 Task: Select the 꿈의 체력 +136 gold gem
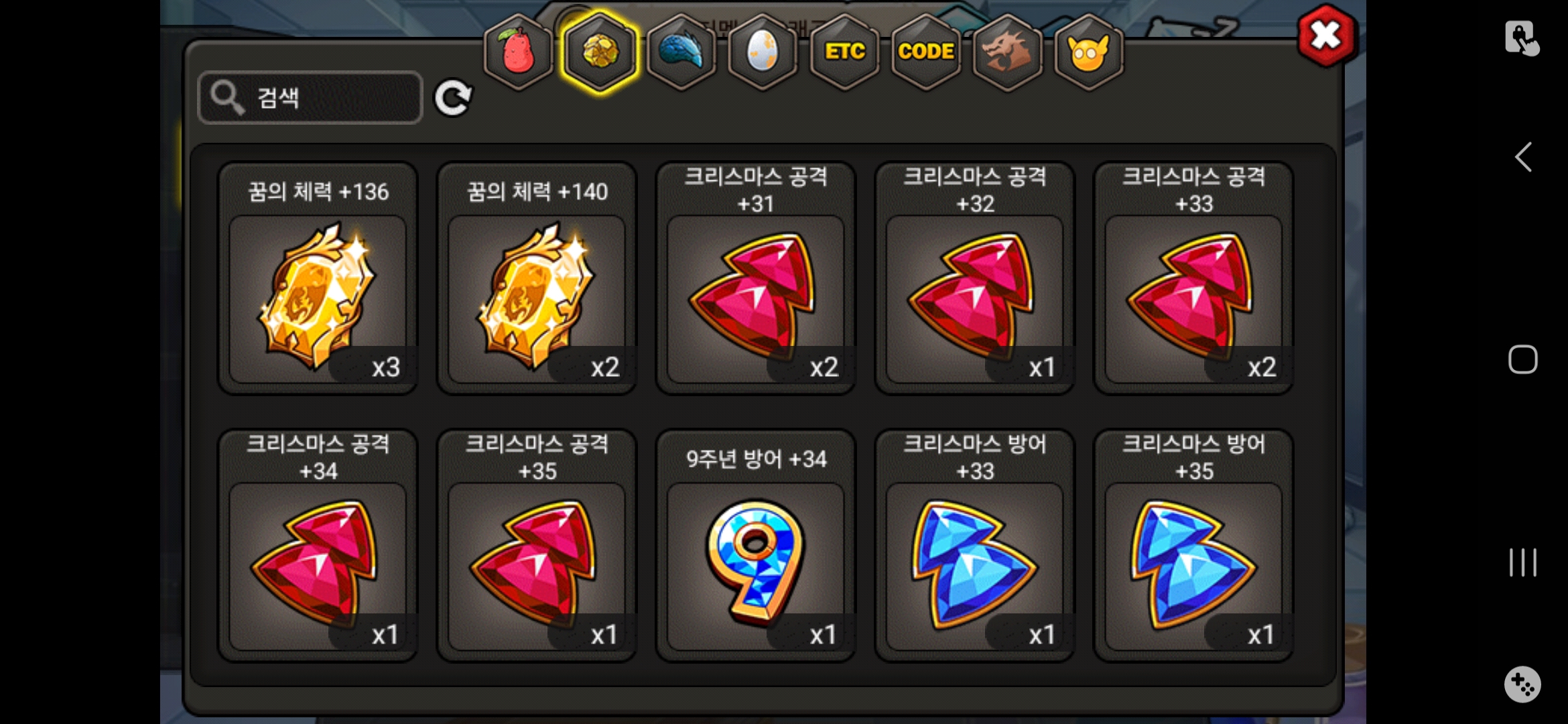318,278
